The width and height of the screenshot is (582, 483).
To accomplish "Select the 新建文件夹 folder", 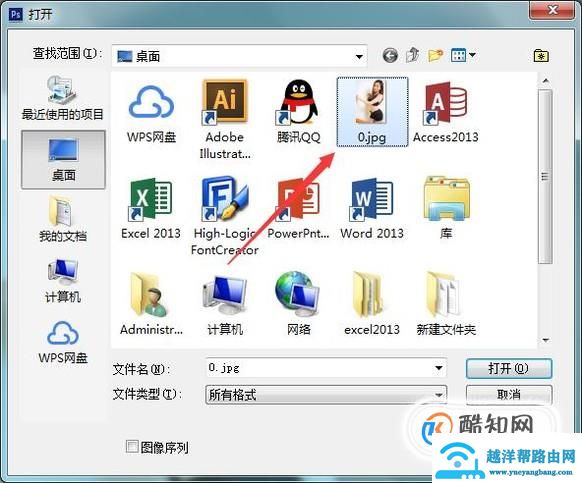I will pos(443,295).
